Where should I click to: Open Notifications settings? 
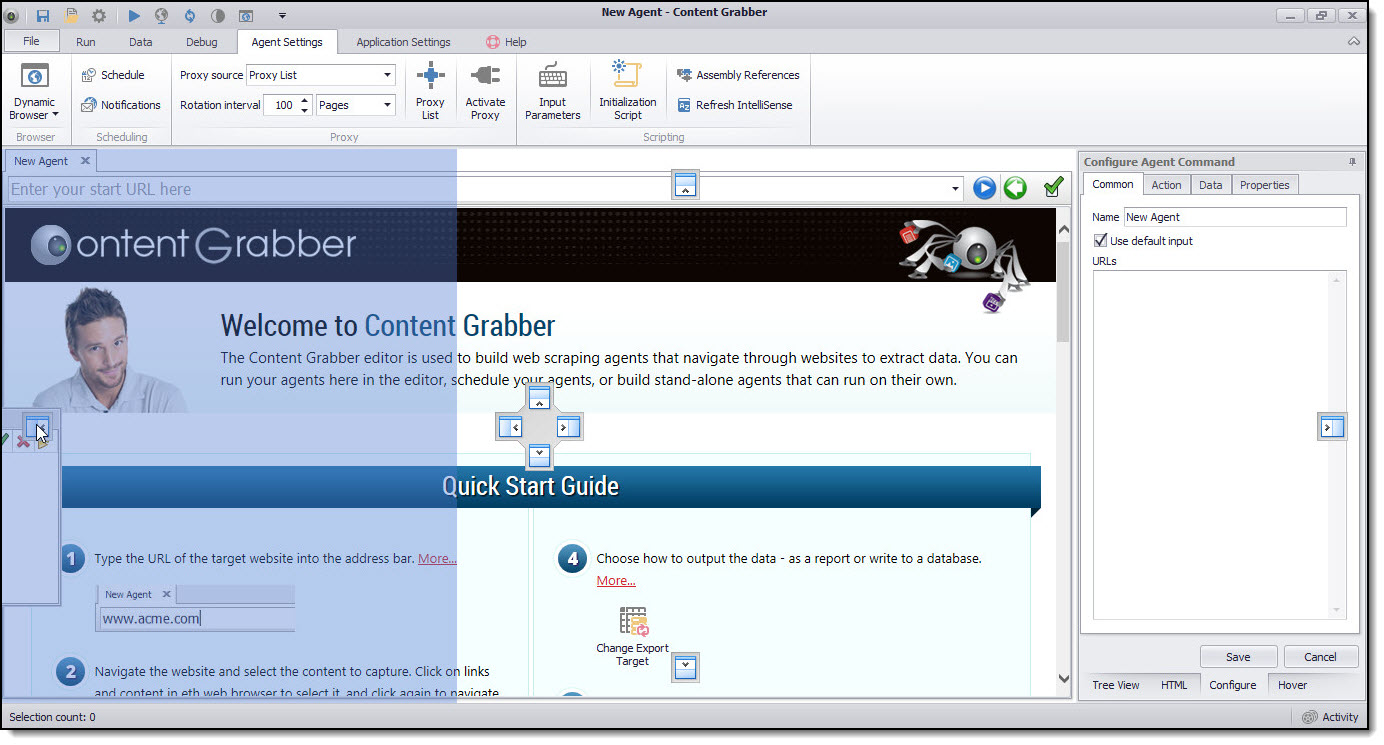point(121,105)
